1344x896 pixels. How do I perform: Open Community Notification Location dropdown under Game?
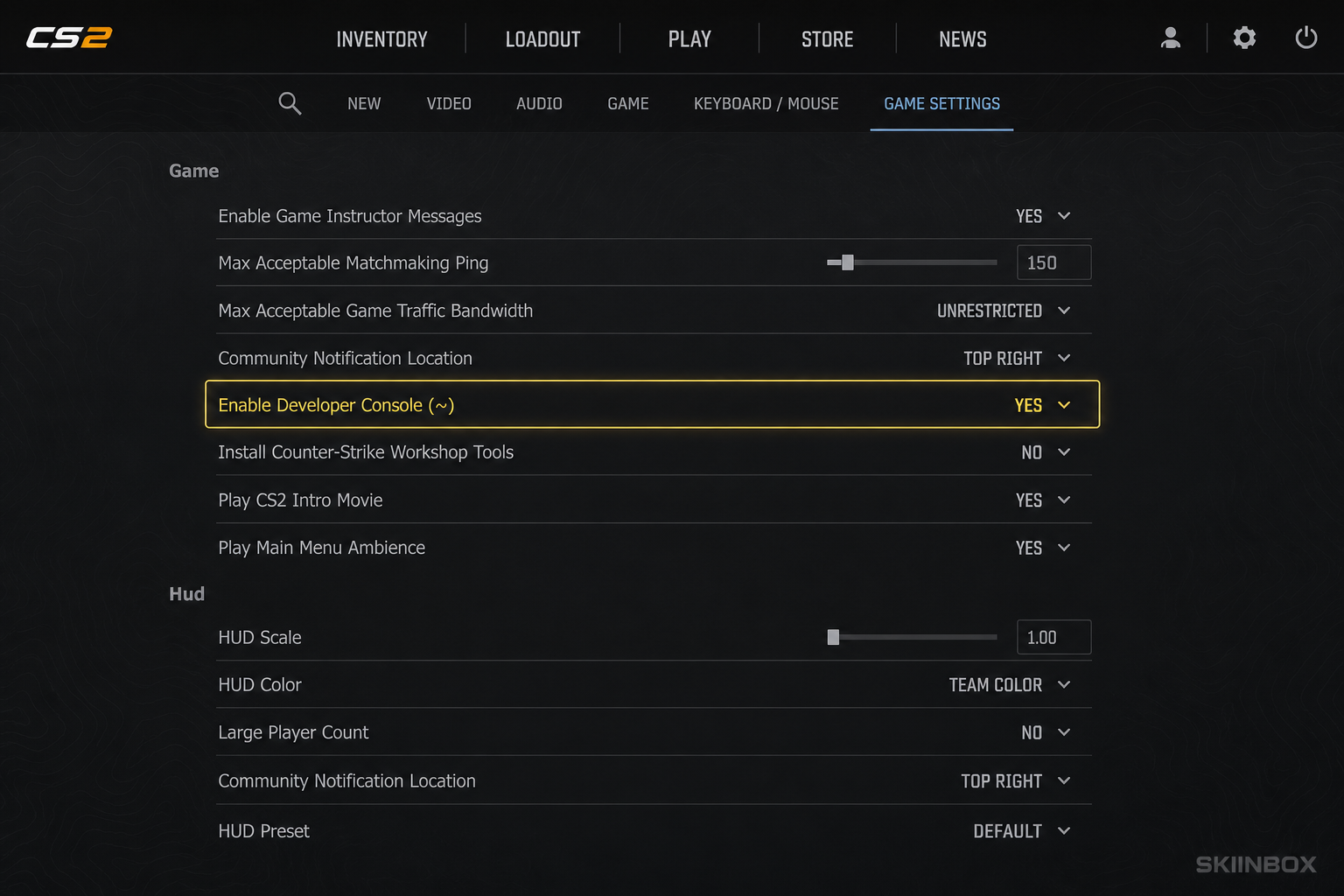click(x=1017, y=358)
